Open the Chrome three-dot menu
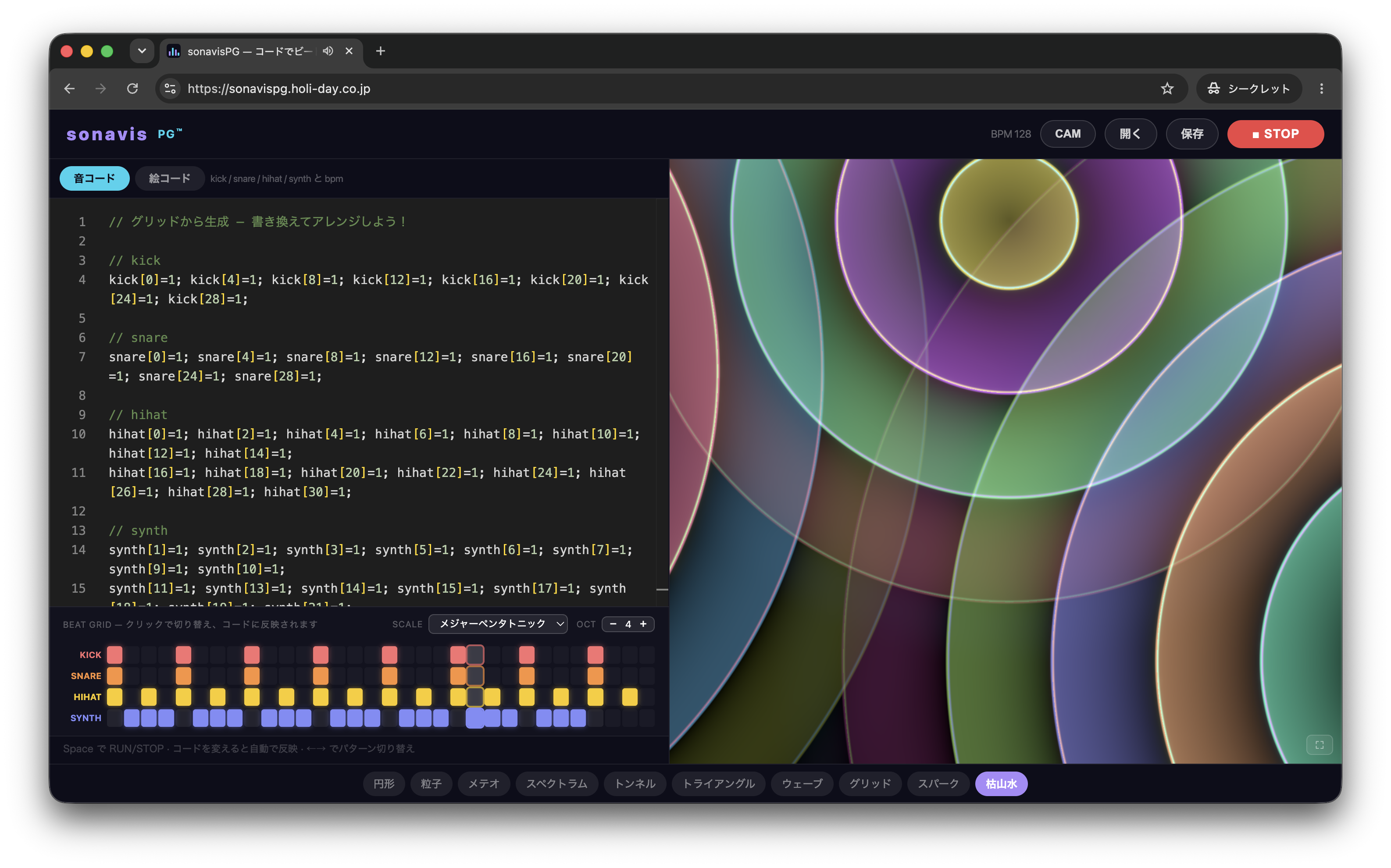 pos(1322,89)
